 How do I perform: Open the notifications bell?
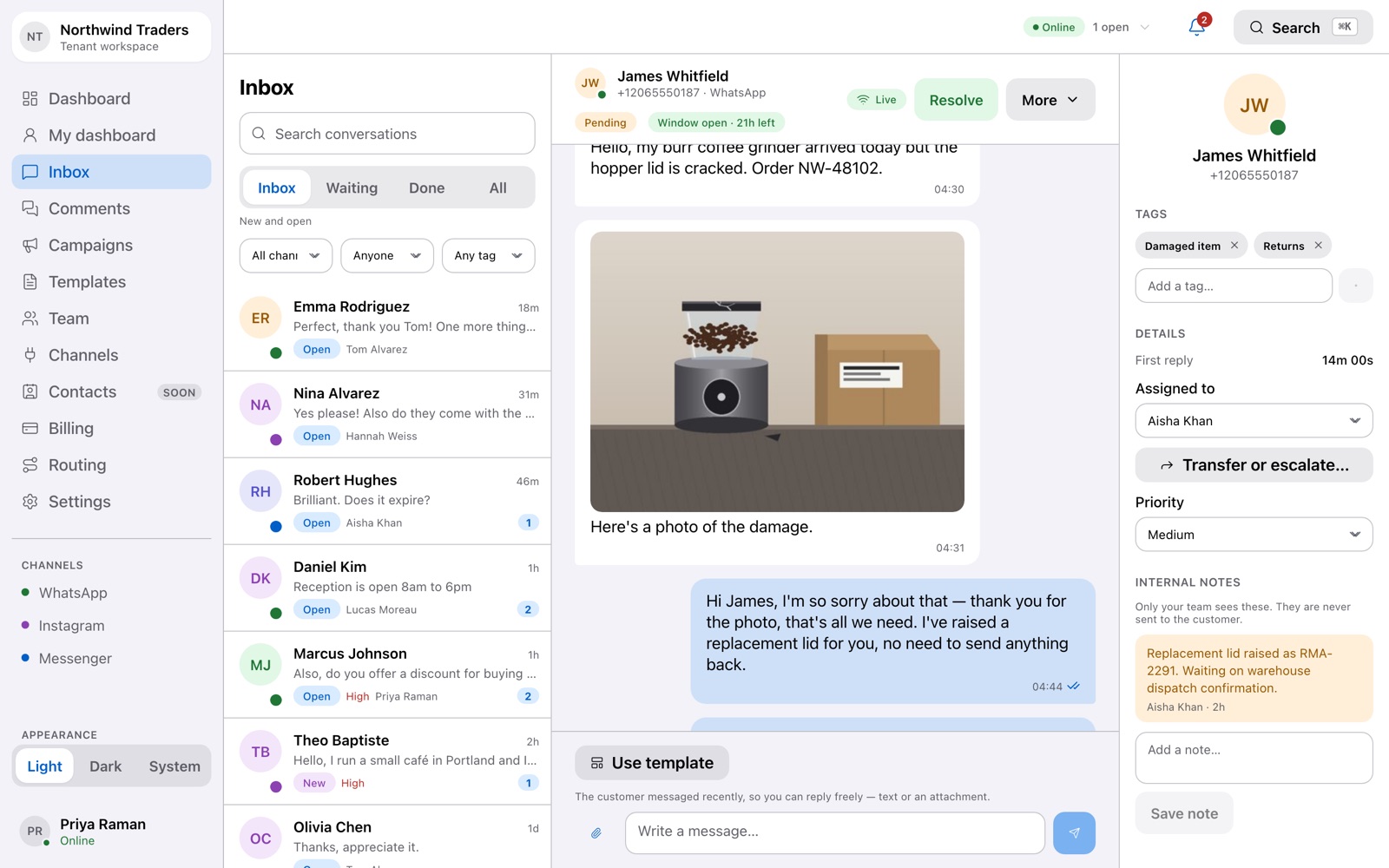point(1196,27)
